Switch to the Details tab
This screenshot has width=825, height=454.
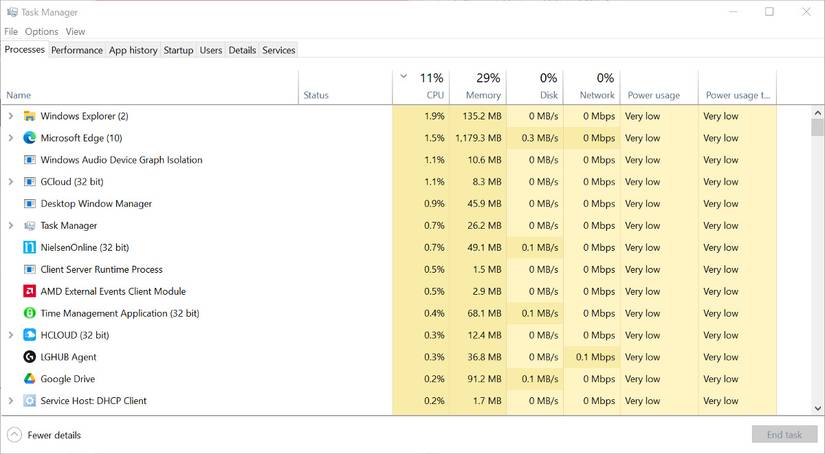click(242, 50)
